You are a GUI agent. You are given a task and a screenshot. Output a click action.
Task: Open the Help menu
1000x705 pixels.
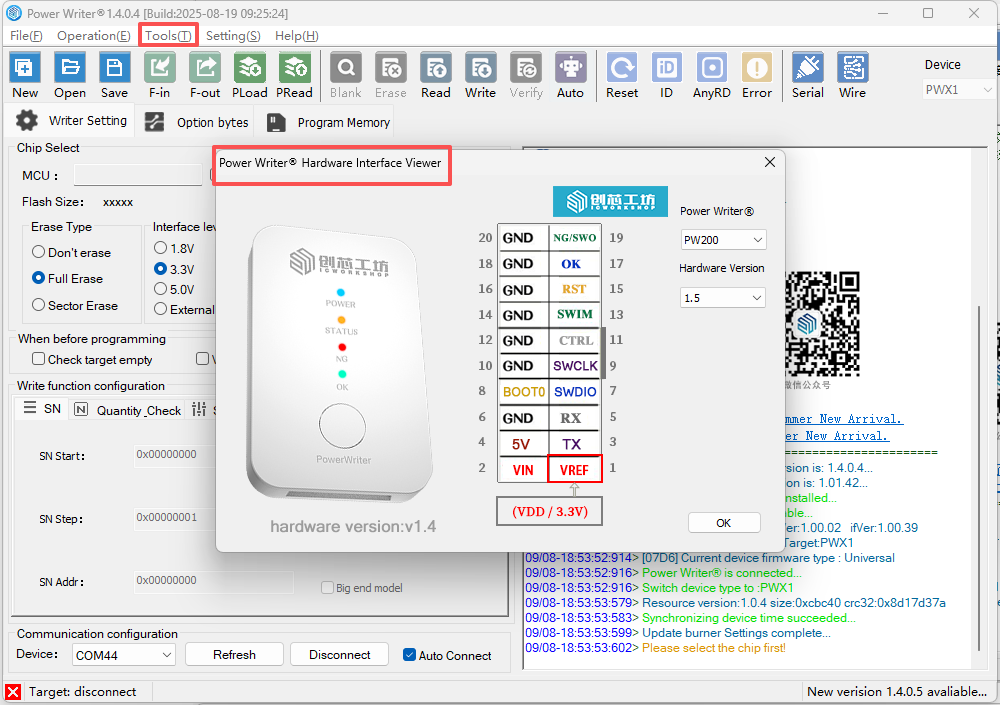(x=297, y=36)
